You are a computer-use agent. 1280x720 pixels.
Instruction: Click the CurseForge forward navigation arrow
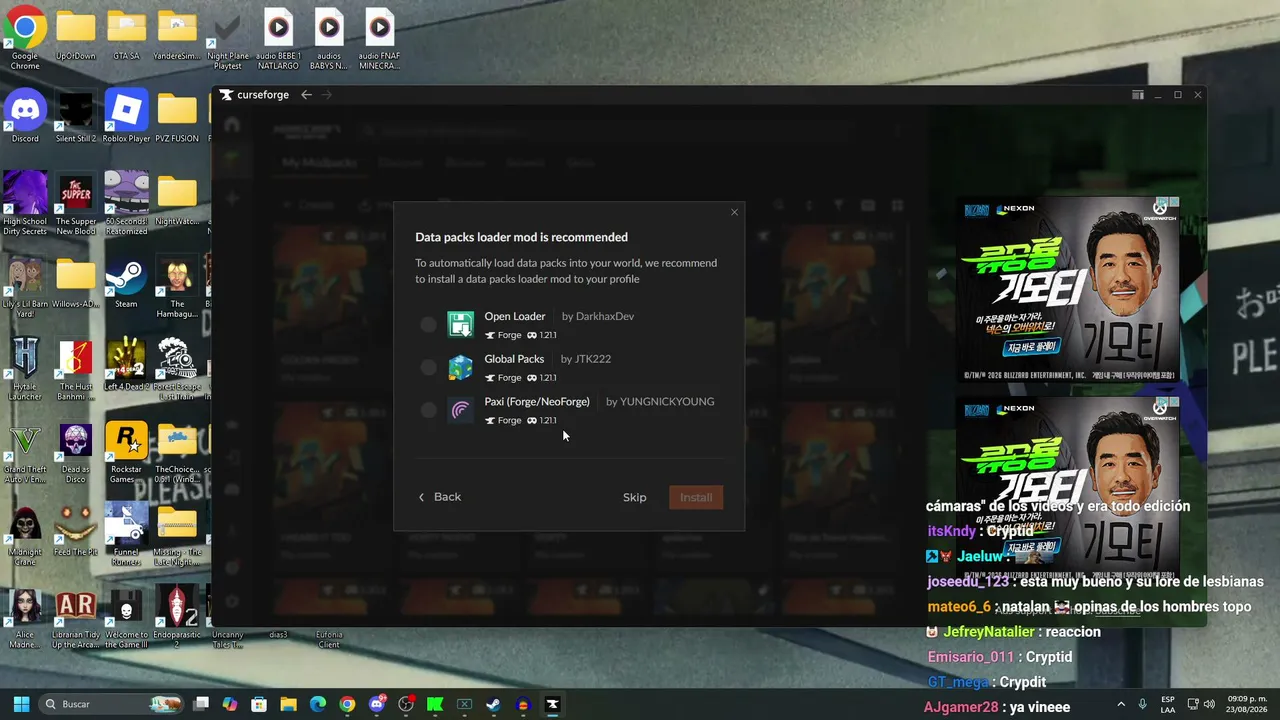[327, 95]
